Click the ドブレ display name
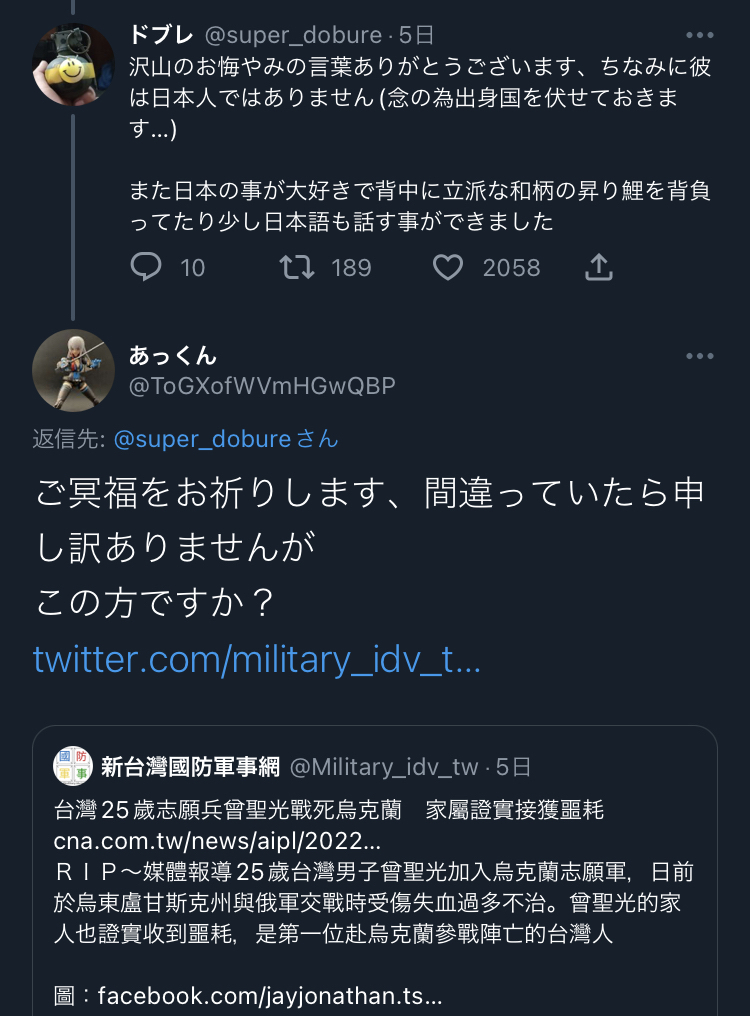Image resolution: width=750 pixels, height=1016 pixels. tap(161, 35)
